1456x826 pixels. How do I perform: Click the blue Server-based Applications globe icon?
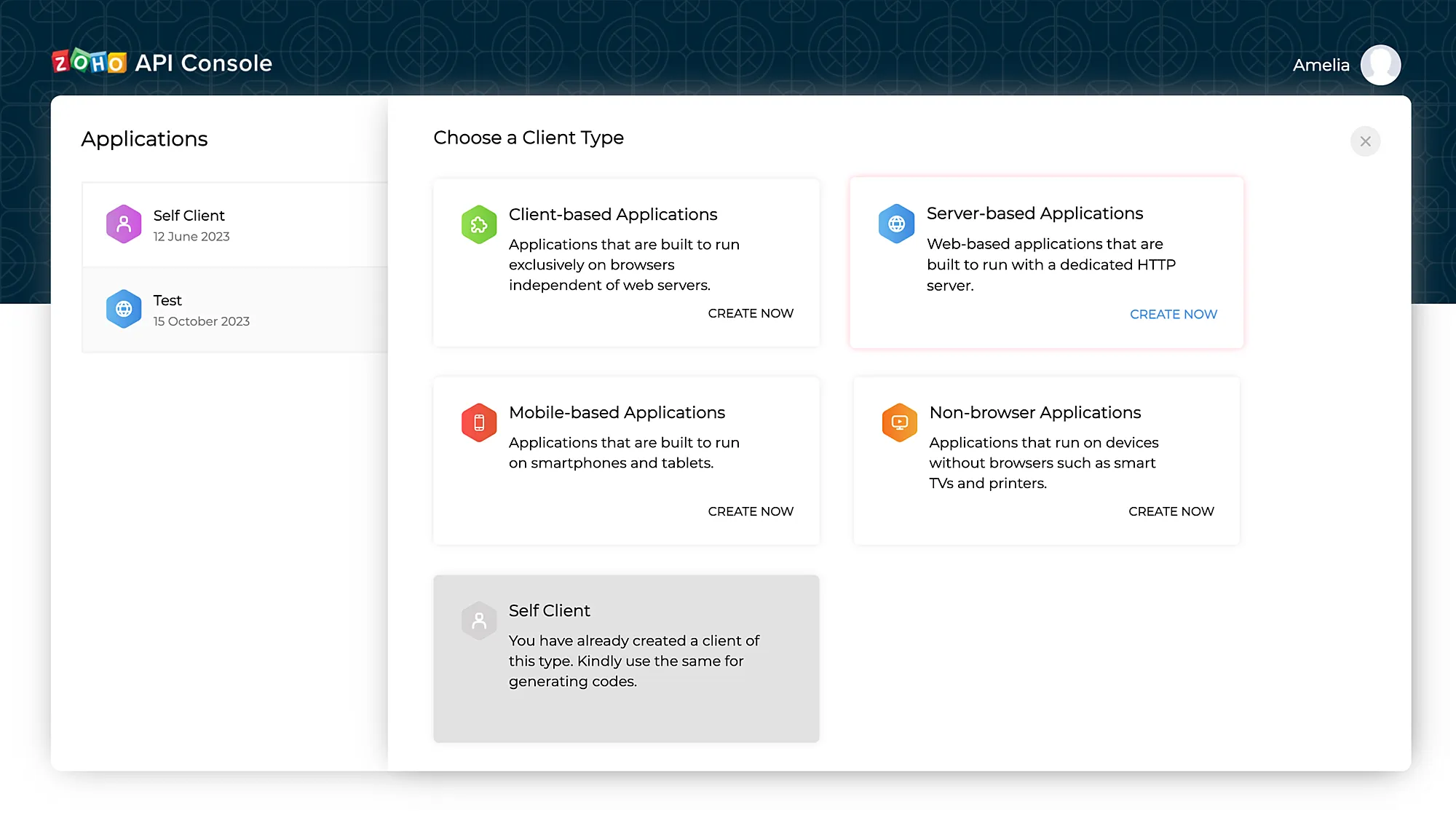pos(897,224)
